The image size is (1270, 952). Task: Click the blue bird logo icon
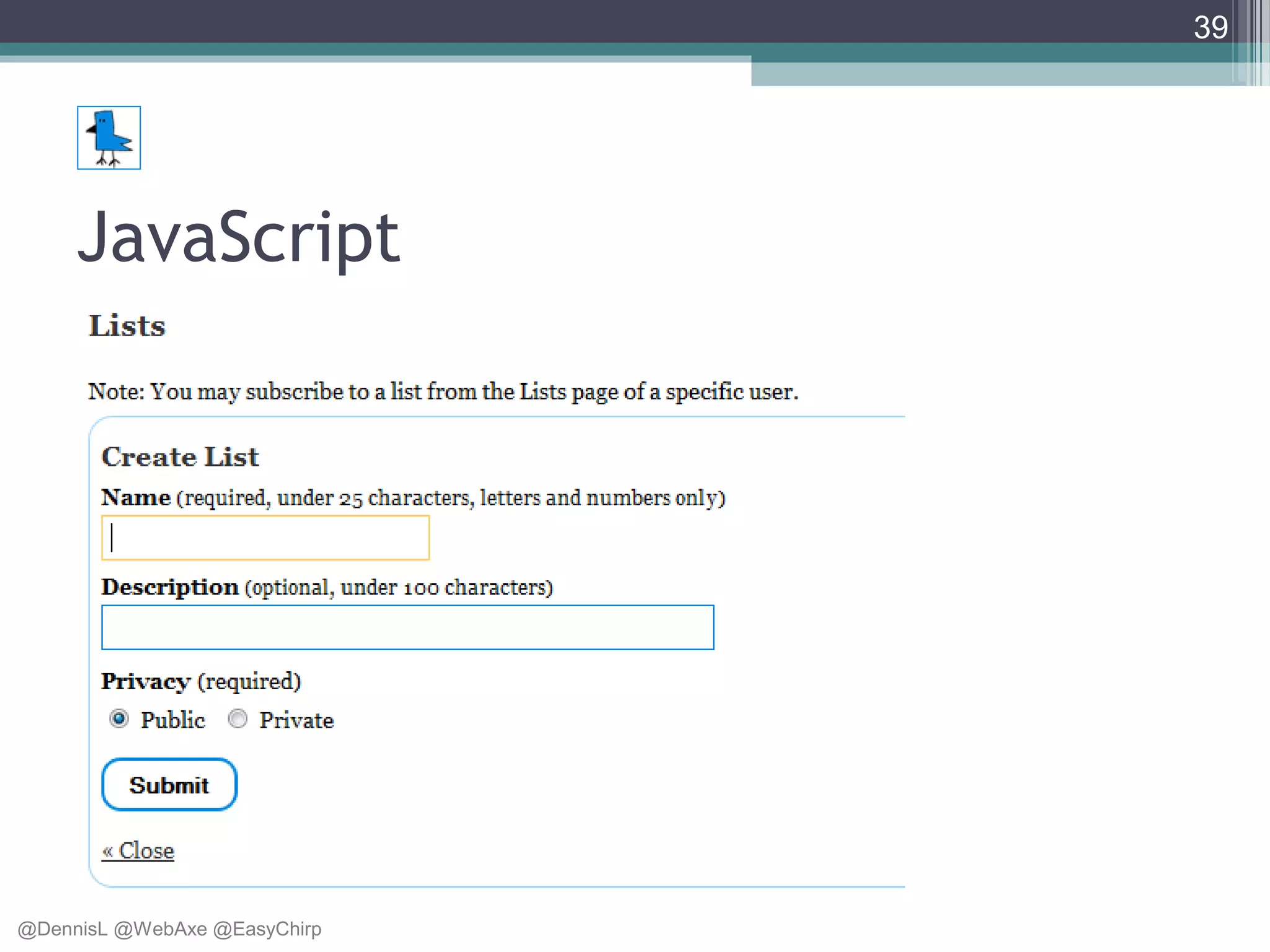(109, 138)
